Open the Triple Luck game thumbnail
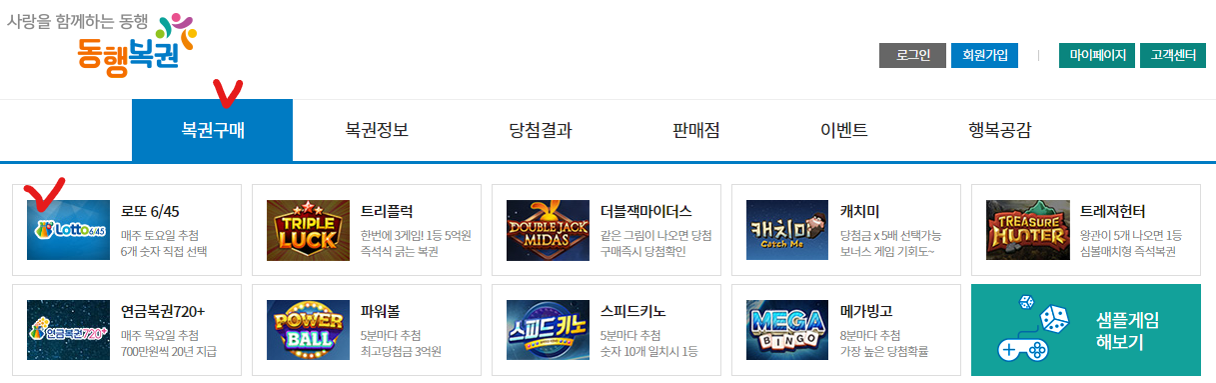The height and width of the screenshot is (383, 1216). pyautogui.click(x=308, y=229)
